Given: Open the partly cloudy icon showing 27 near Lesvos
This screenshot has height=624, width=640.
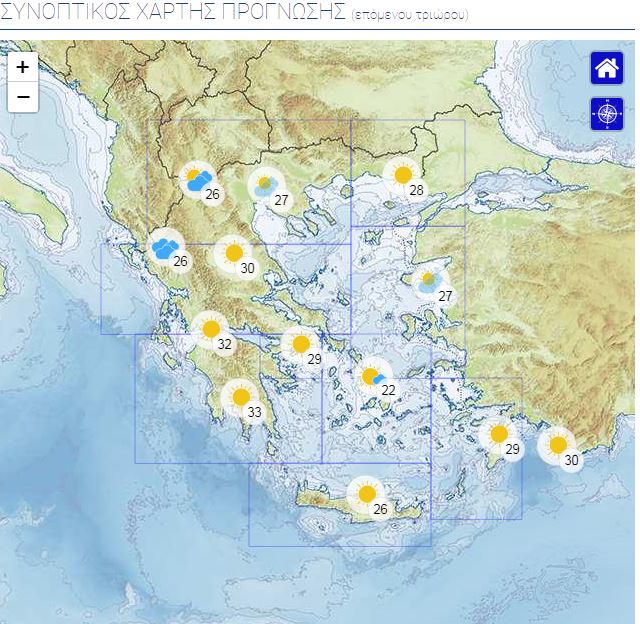Looking at the screenshot, I should pyautogui.click(x=429, y=281).
